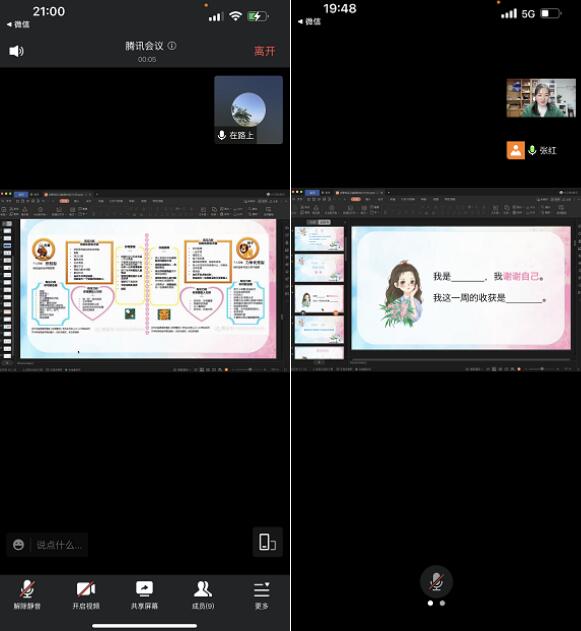Screen dimensions: 581x631
Task: Select the girl illustration slide thumbnail in sidebar
Action: [x=319, y=299]
